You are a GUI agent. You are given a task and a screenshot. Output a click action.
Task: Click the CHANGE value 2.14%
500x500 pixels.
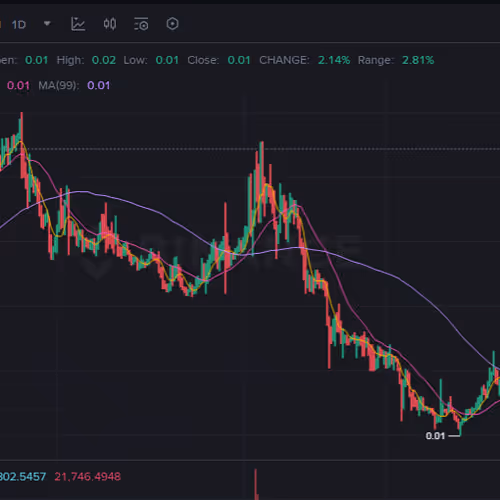[334, 60]
